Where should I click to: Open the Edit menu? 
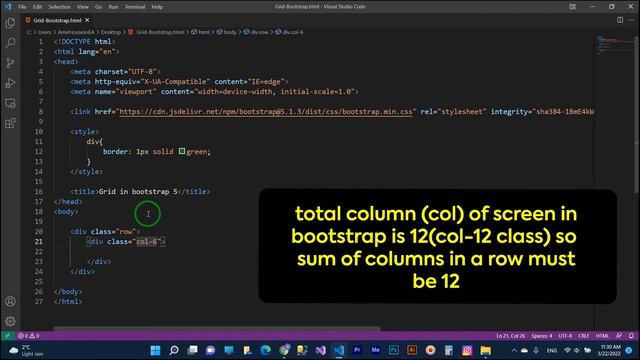(x=37, y=7)
